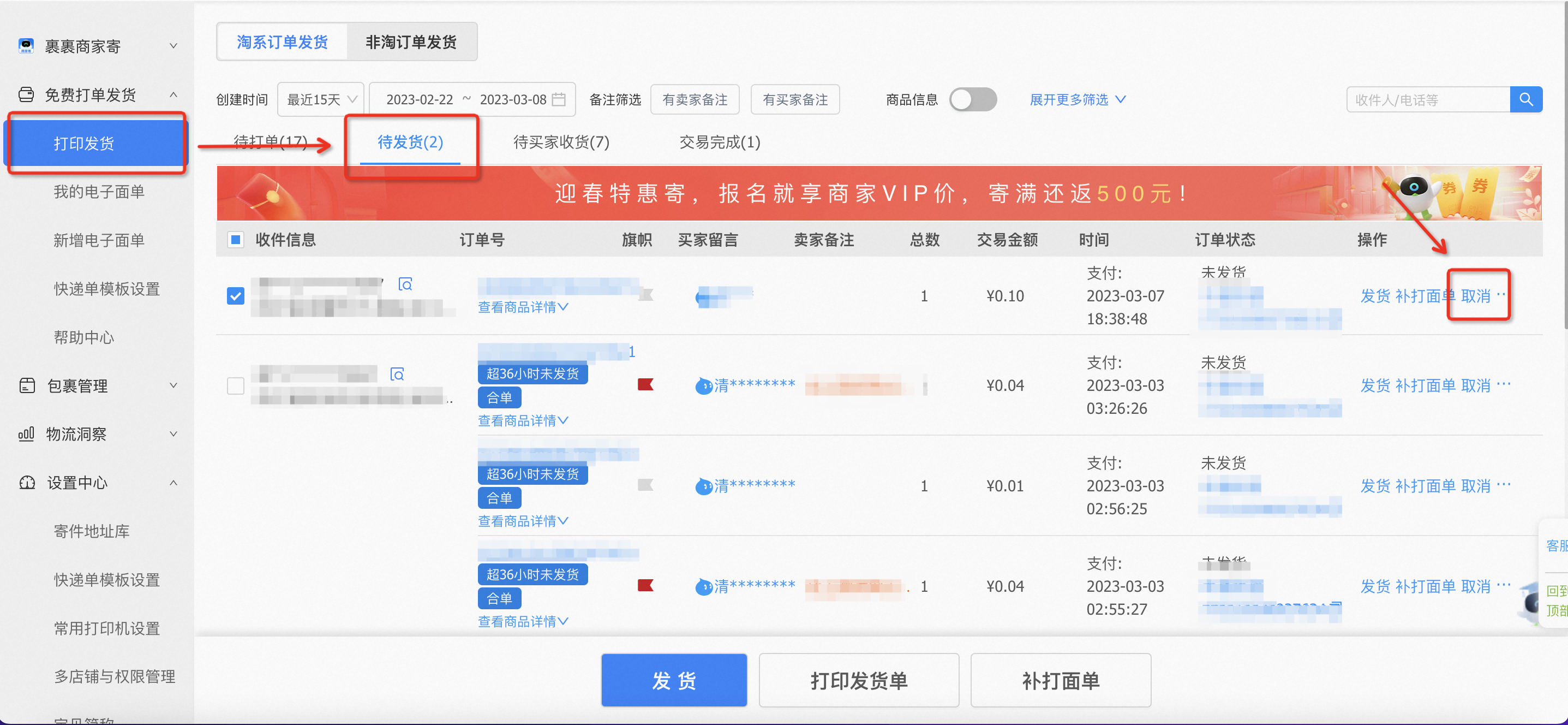Expand the 包裹管理 sidebar section
This screenshot has height=725, width=1568.
click(x=173, y=385)
